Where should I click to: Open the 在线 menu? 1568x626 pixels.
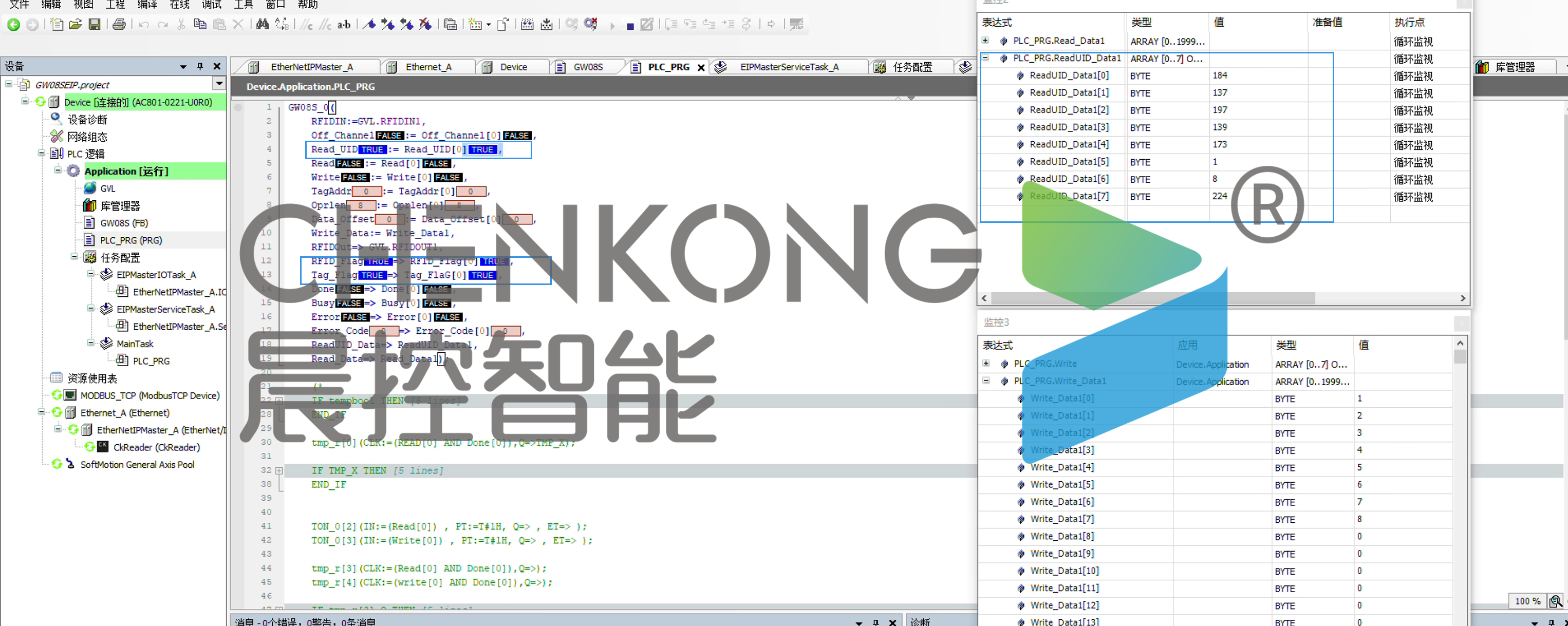tap(180, 5)
